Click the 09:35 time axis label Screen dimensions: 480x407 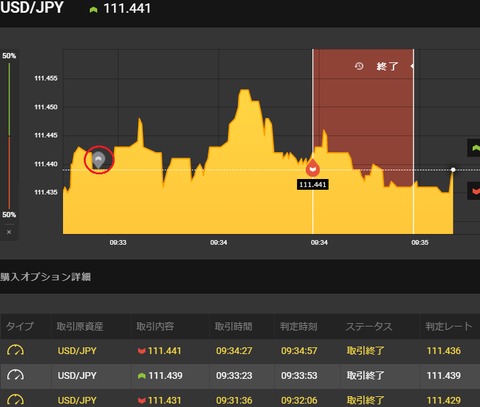point(420,243)
